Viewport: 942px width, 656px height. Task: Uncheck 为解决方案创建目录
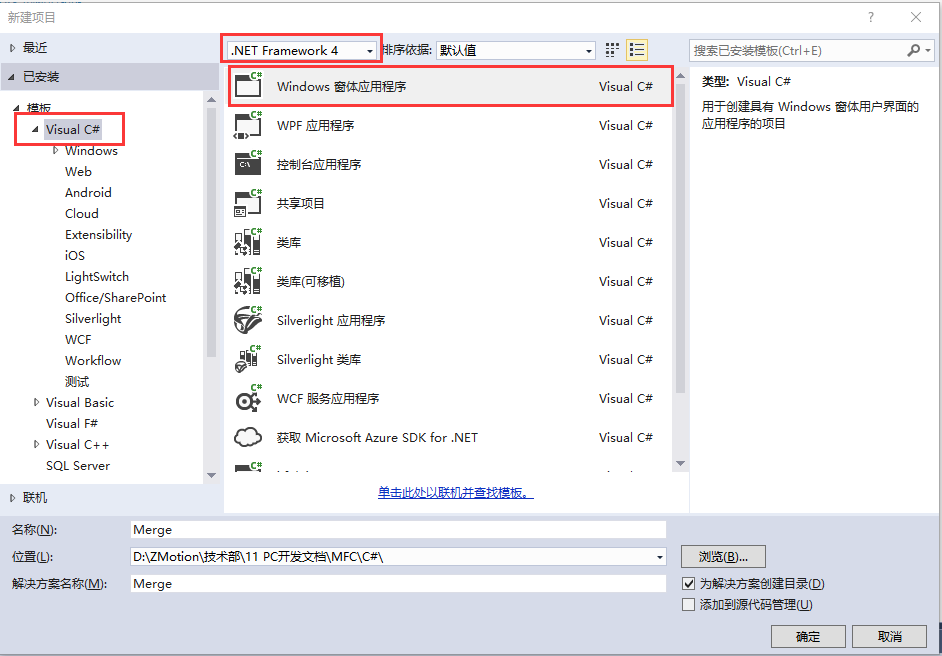click(x=689, y=584)
